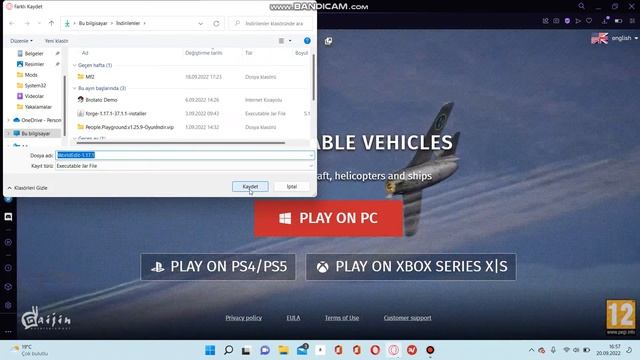Select İndirilenler in the address breadcrumb

click(128, 23)
